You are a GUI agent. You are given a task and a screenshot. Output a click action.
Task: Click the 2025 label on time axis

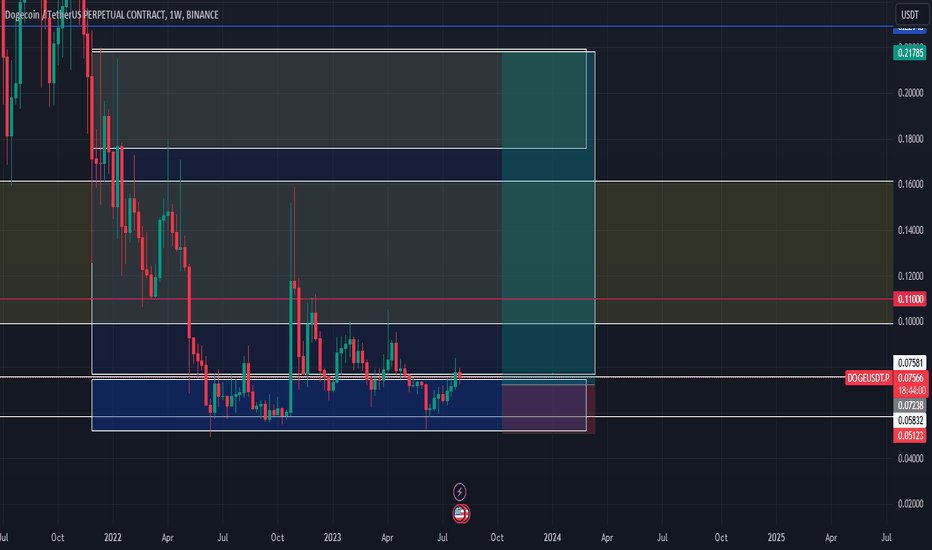click(776, 538)
